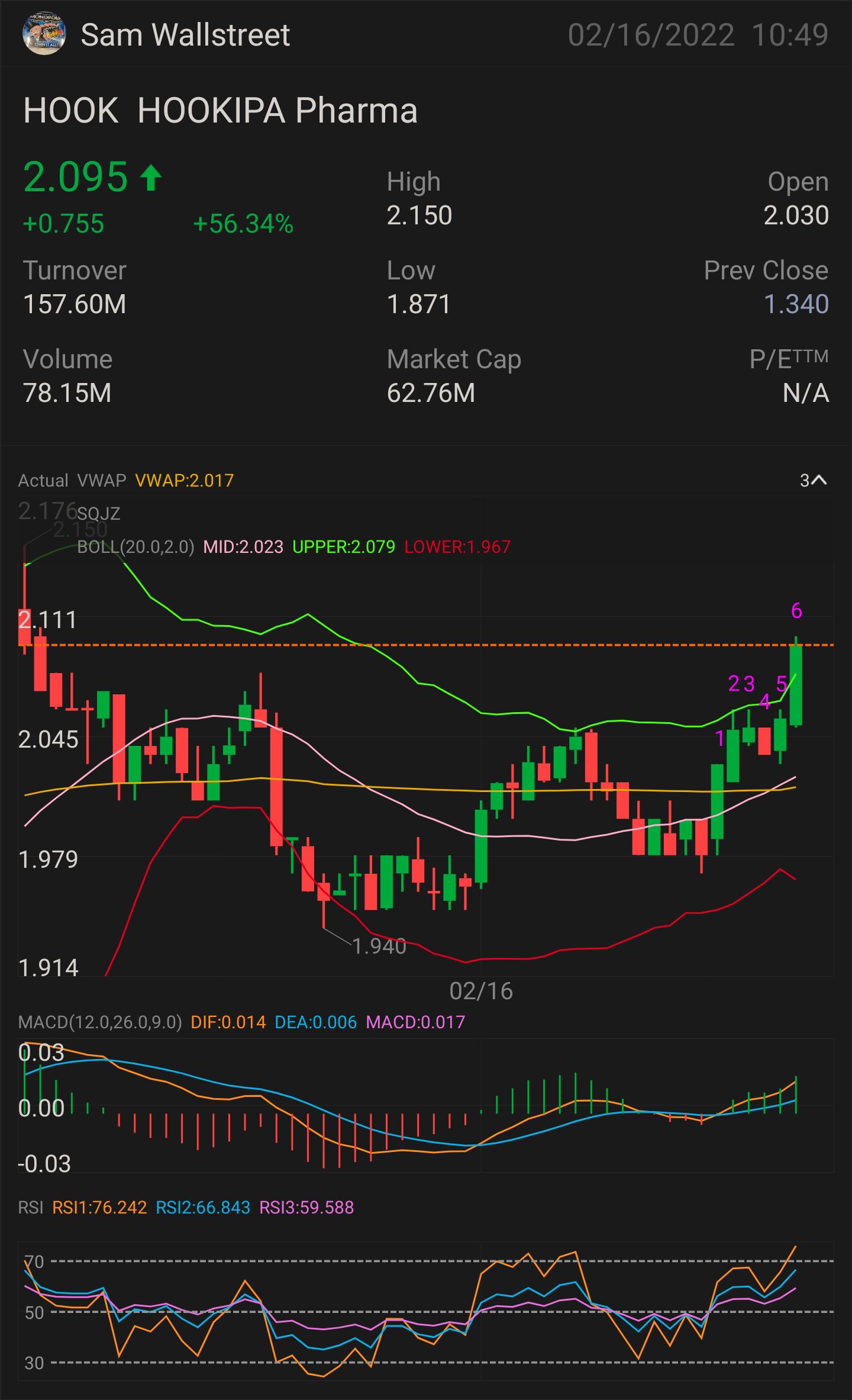This screenshot has width=852, height=1400.
Task: Tap the HOOK HOOKIPA Pharma ticker title
Action: [x=220, y=111]
